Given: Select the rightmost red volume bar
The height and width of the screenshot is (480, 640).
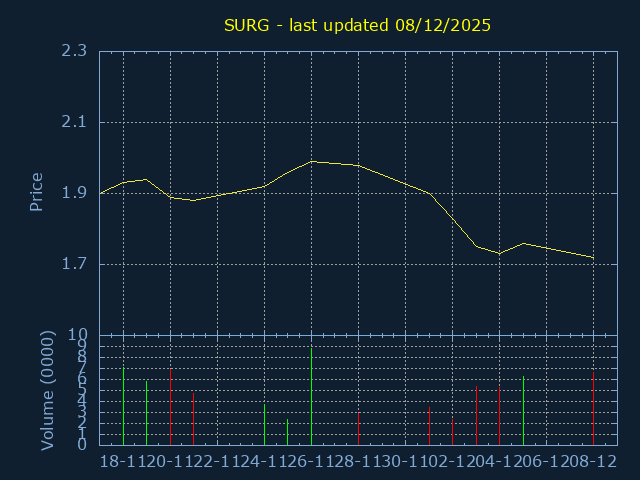Looking at the screenshot, I should point(476,415).
